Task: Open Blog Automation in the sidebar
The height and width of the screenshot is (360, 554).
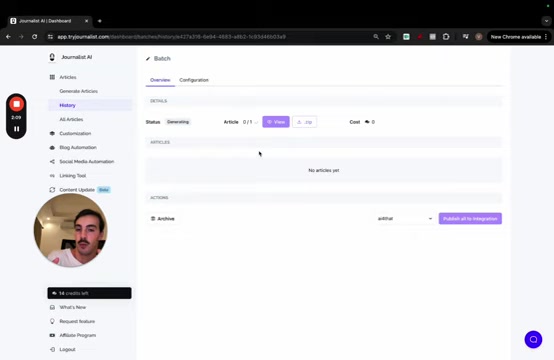Action: [x=78, y=148]
